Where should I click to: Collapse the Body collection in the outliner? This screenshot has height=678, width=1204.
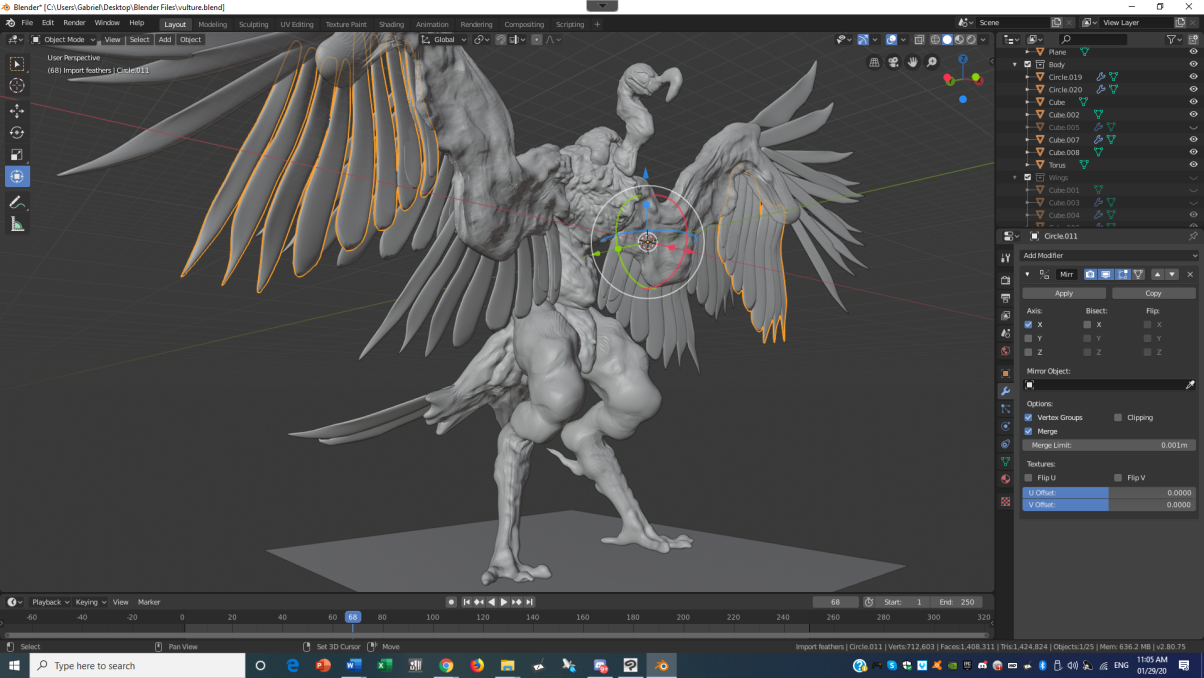(1015, 65)
